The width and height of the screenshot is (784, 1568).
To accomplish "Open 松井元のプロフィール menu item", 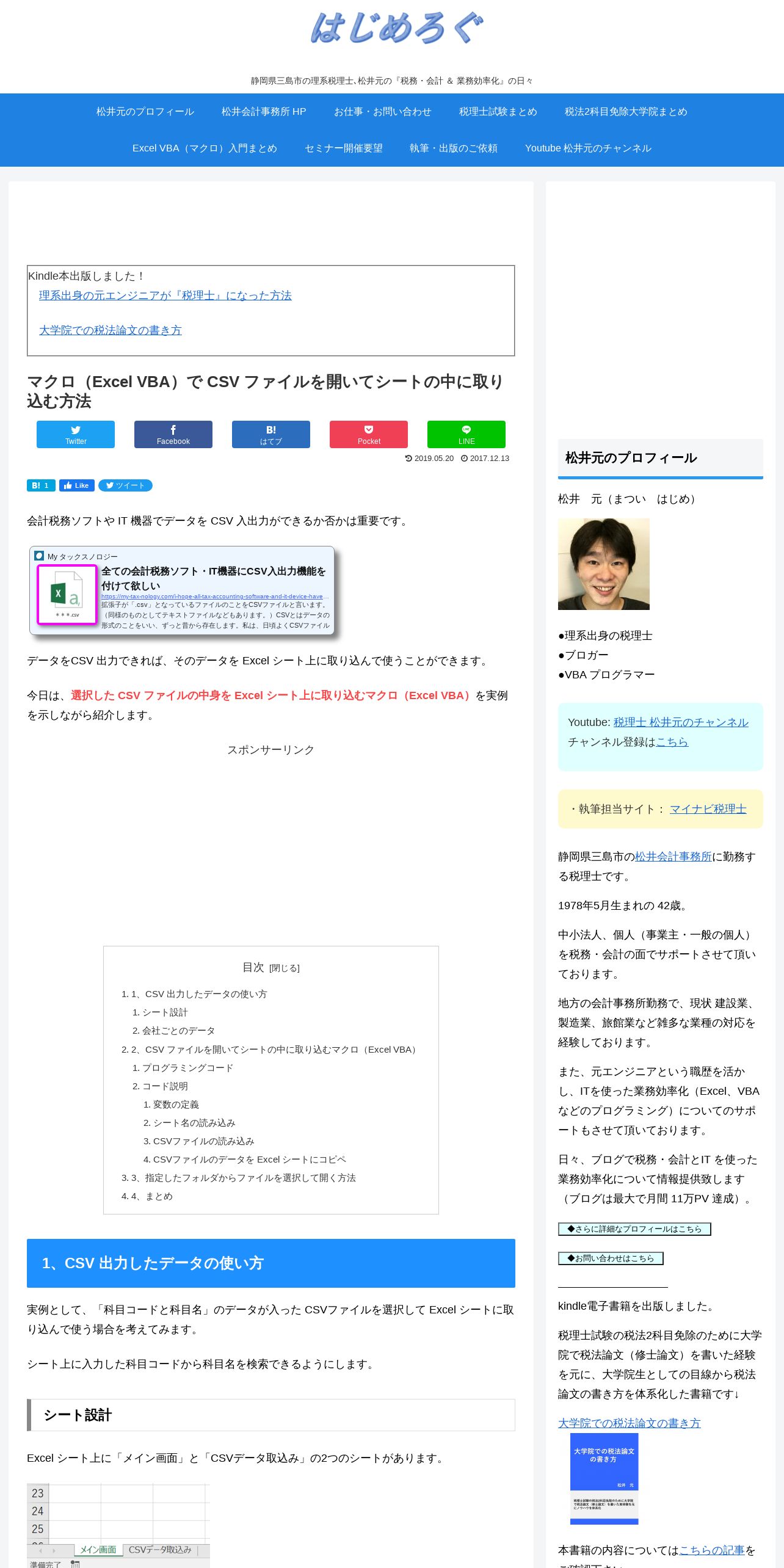I will click(145, 112).
